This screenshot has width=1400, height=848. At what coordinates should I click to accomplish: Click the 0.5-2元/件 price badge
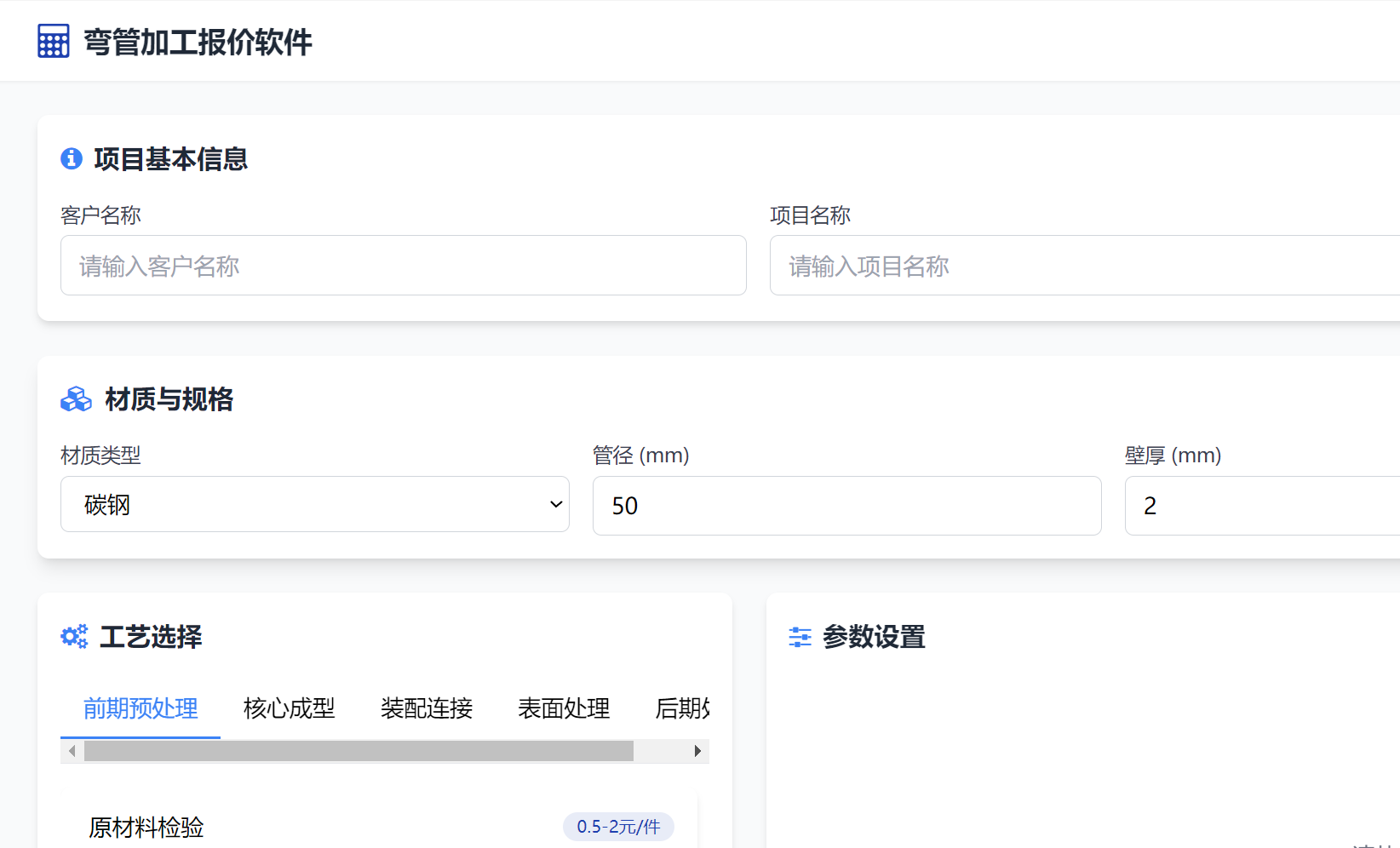coord(618,827)
